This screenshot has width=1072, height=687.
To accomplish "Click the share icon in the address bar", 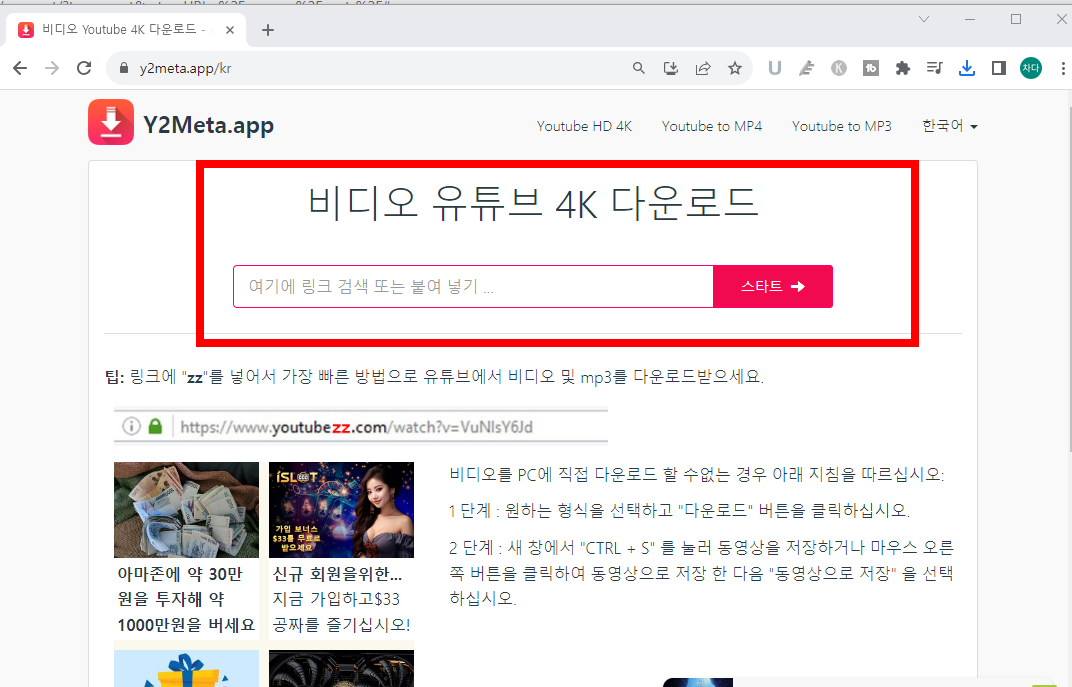I will 703,68.
